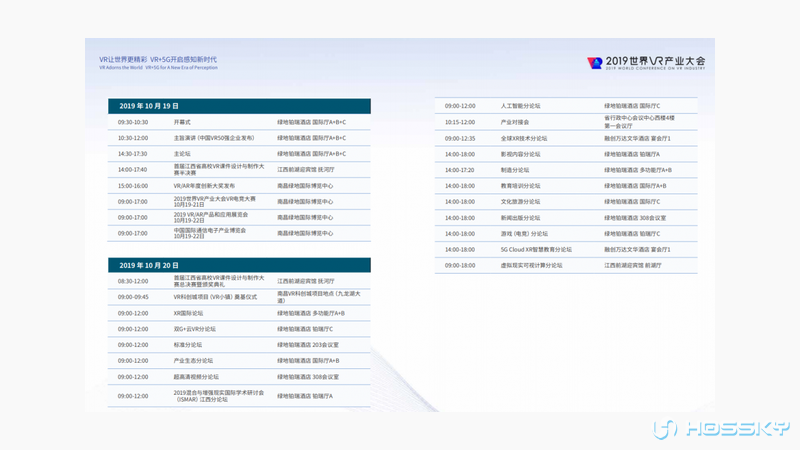800x450 pixels.
Task: Select '2019 VR/AR产品和应用展览会' event
Action: pos(211,215)
